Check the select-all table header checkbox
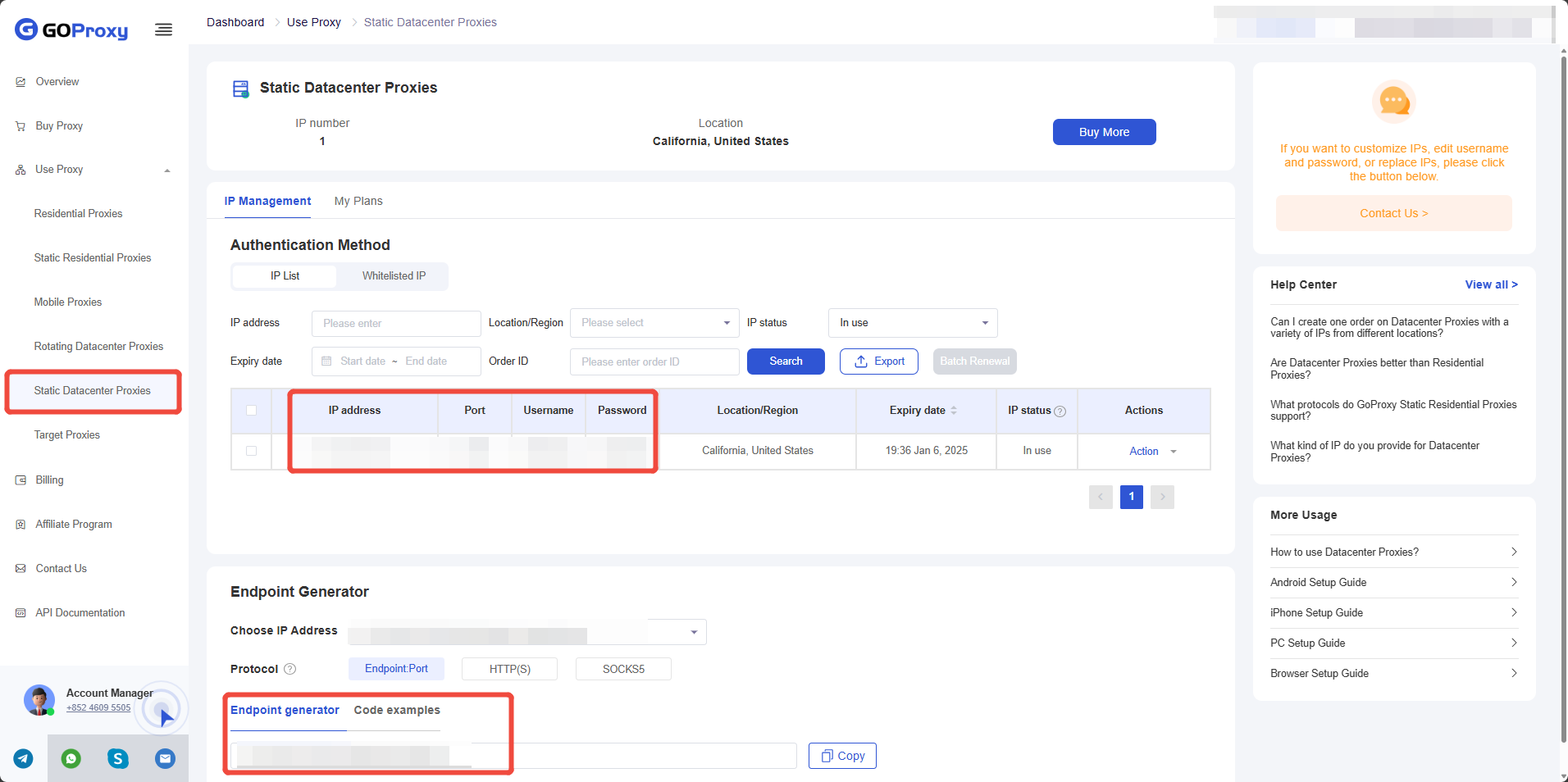This screenshot has width=1568, height=782. [x=252, y=411]
